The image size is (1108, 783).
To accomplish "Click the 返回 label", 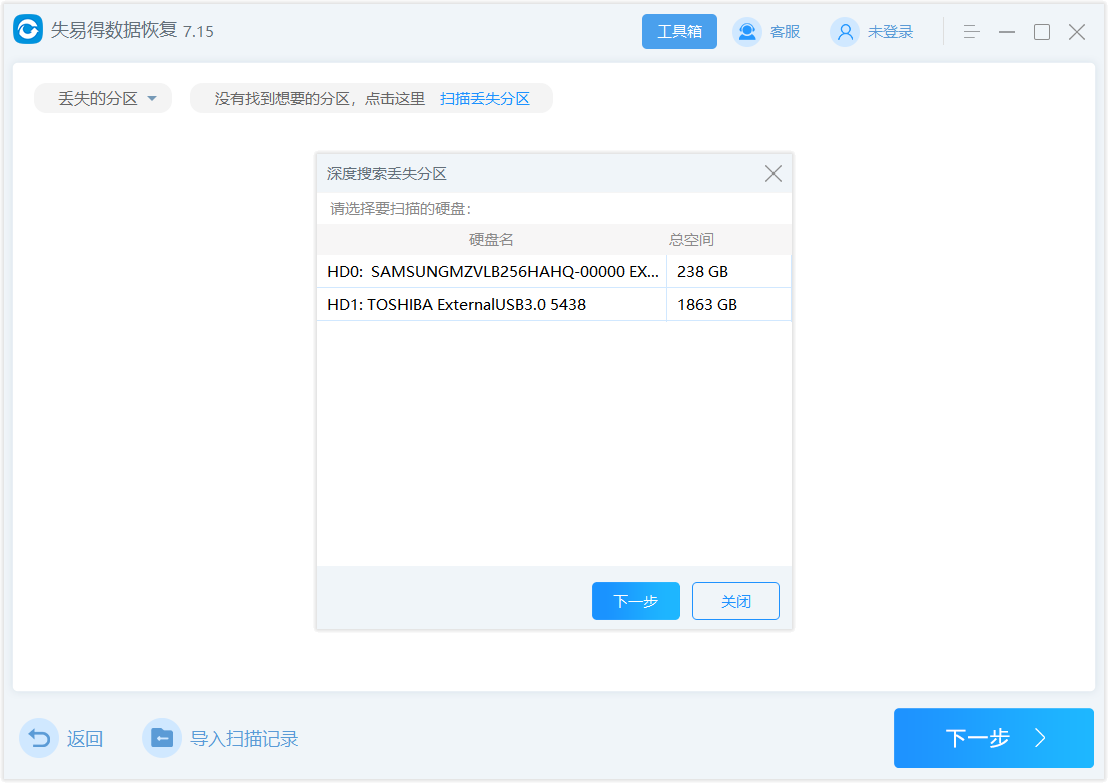I will pos(85,739).
